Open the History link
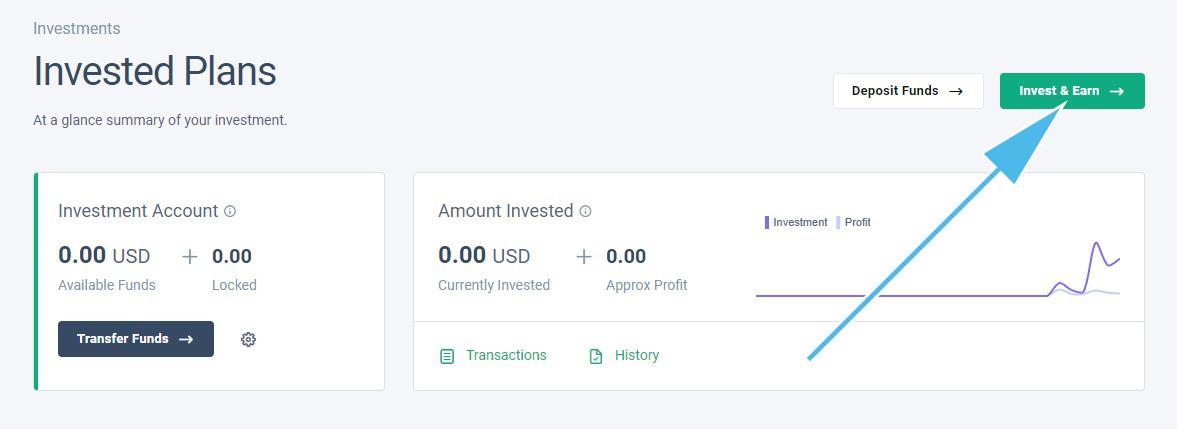The image size is (1177, 429). (x=637, y=355)
